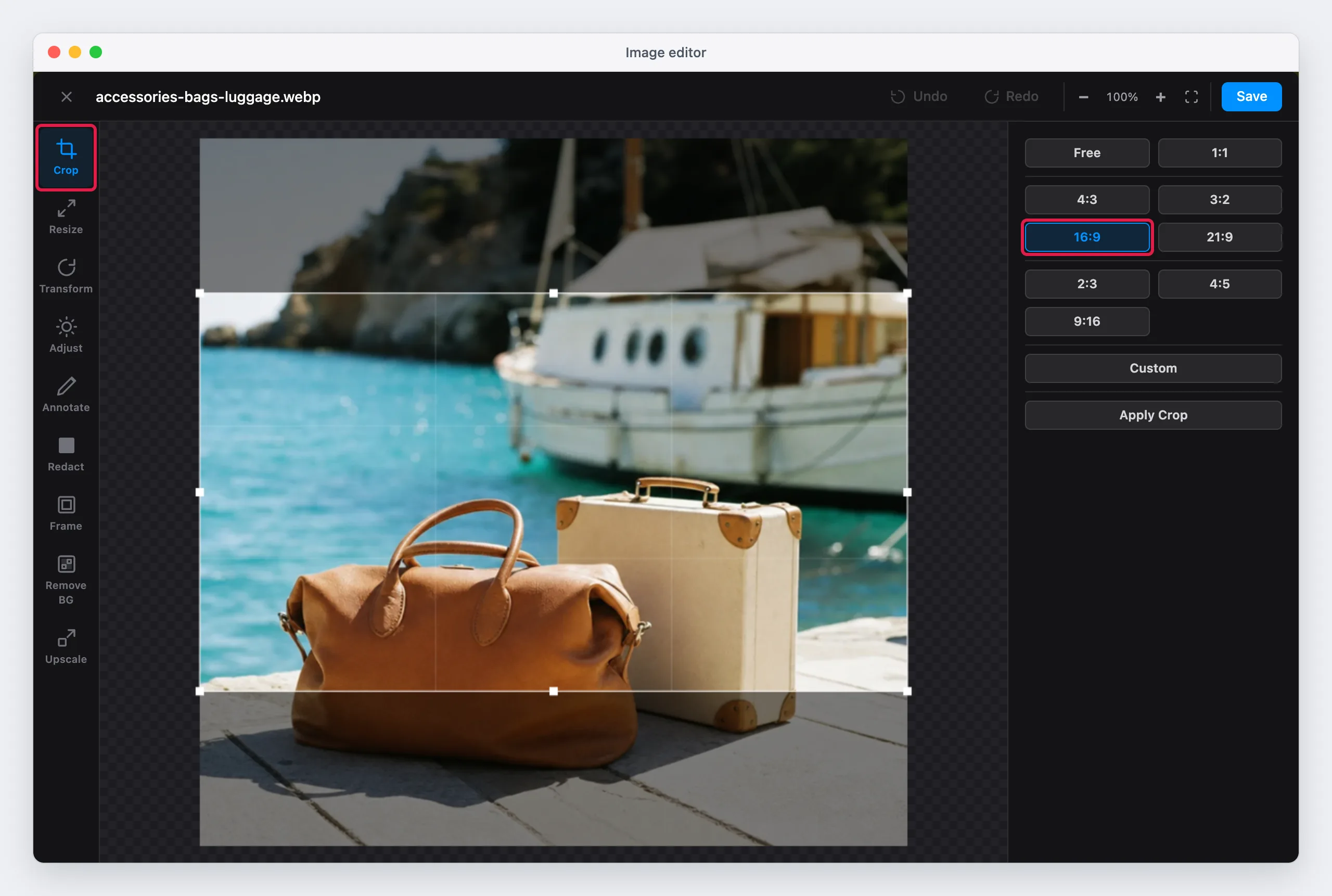1332x896 pixels.
Task: Open the Frame tool
Action: click(66, 514)
